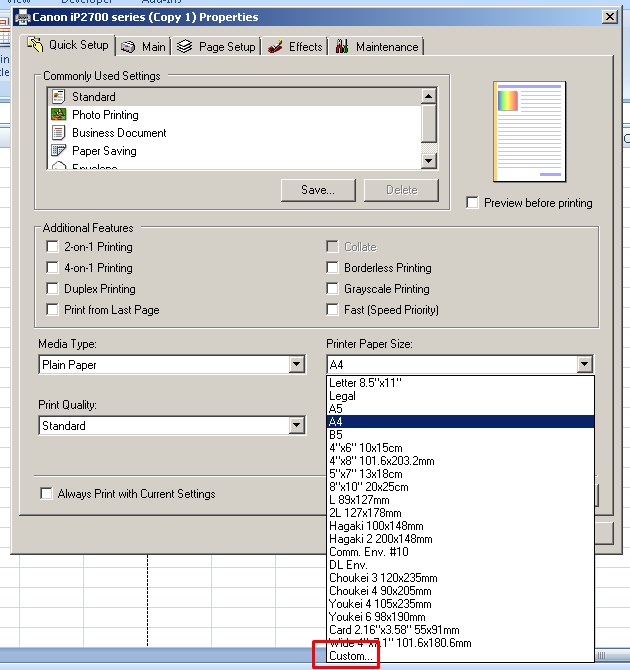Choose 4"x6" 10x15cm paper size

pyautogui.click(x=460, y=448)
